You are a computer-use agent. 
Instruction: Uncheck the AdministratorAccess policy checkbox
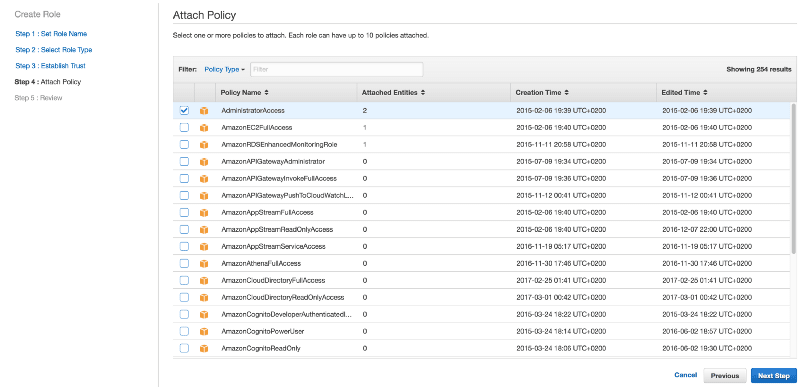tap(184, 111)
